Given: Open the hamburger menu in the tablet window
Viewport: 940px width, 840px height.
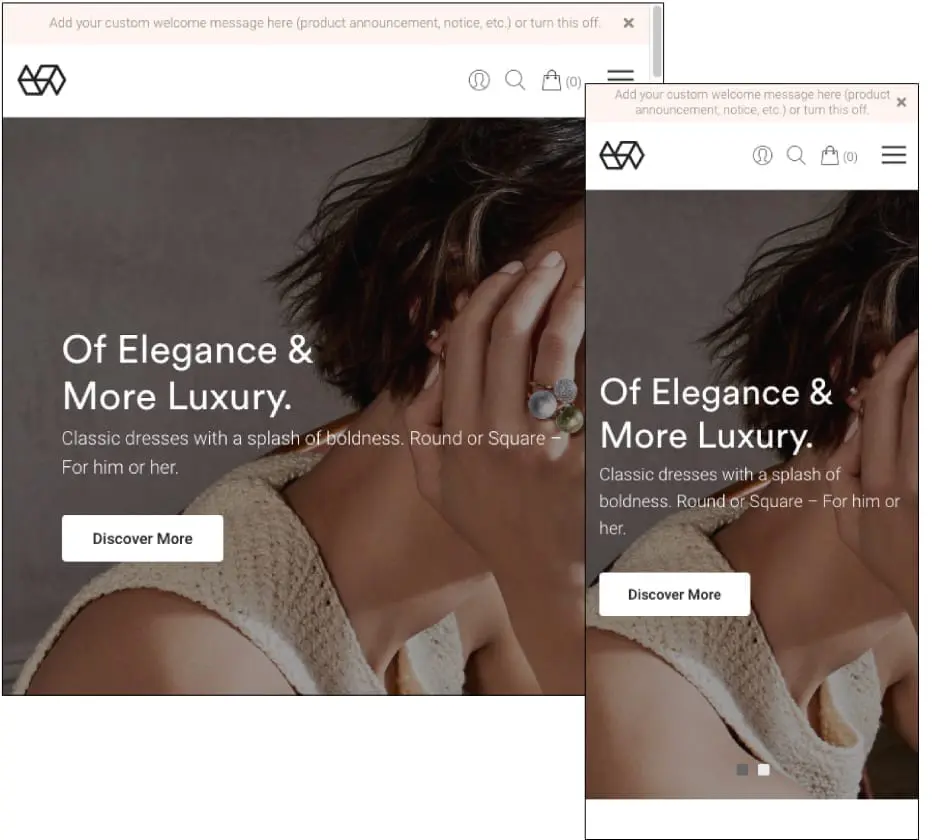Looking at the screenshot, I should pyautogui.click(x=620, y=76).
